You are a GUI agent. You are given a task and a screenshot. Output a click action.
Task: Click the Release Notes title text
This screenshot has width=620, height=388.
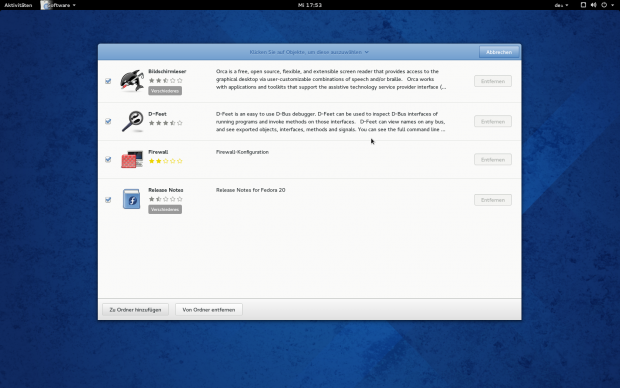(166, 190)
